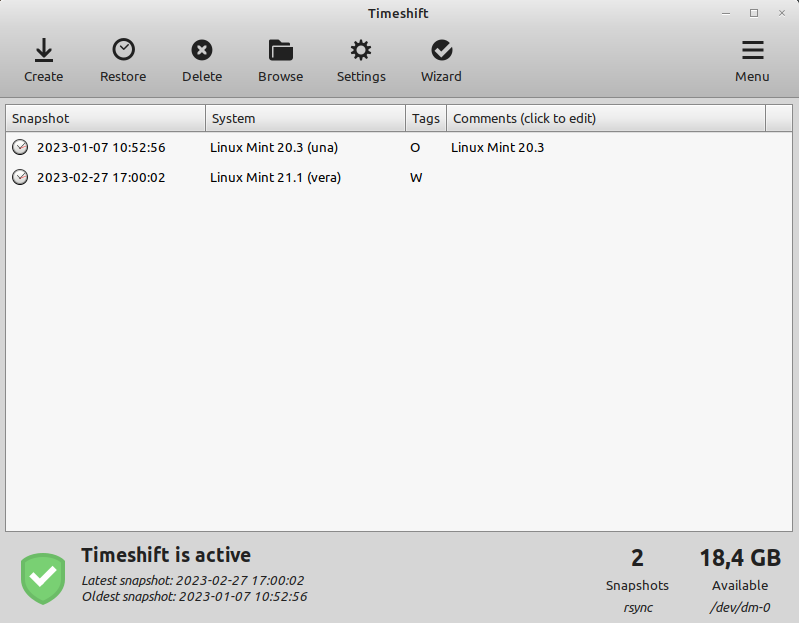Image resolution: width=799 pixels, height=623 pixels.
Task: Click the W tag of the second snapshot
Action: tap(416, 178)
